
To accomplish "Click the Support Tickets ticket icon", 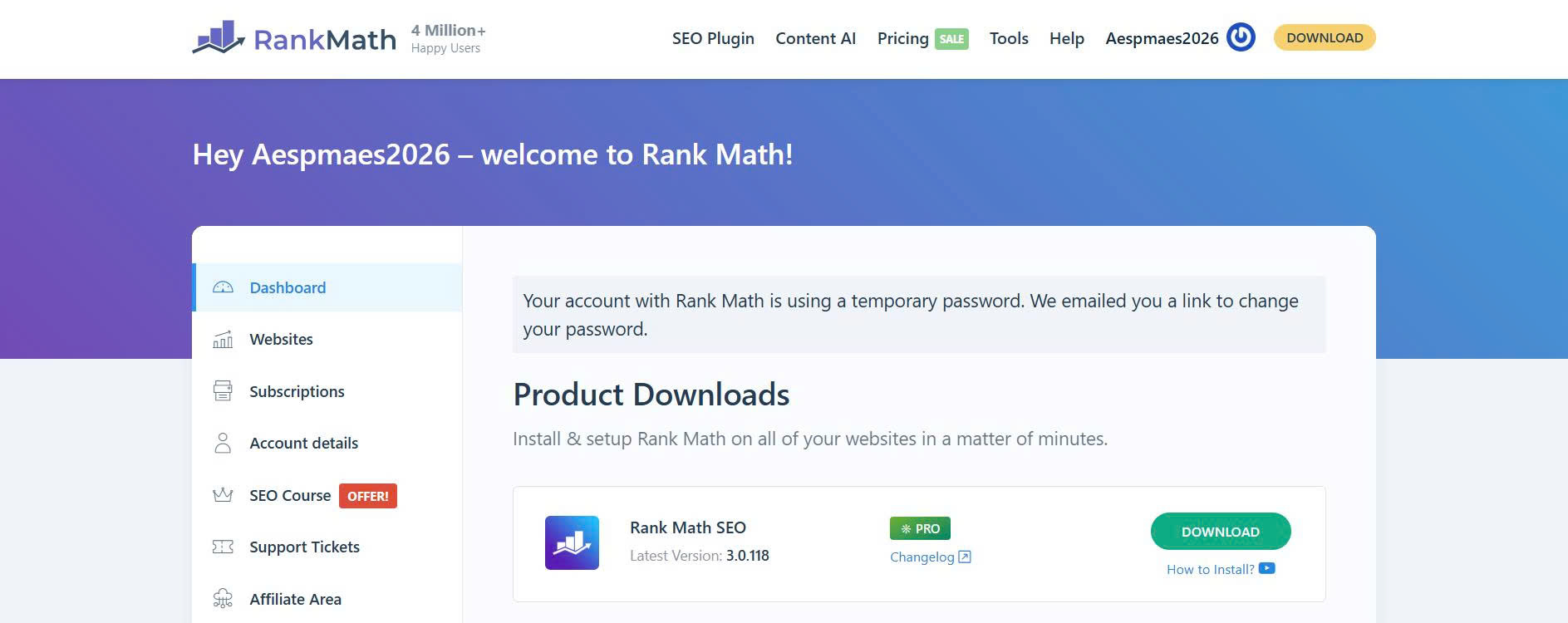I will pos(223,547).
